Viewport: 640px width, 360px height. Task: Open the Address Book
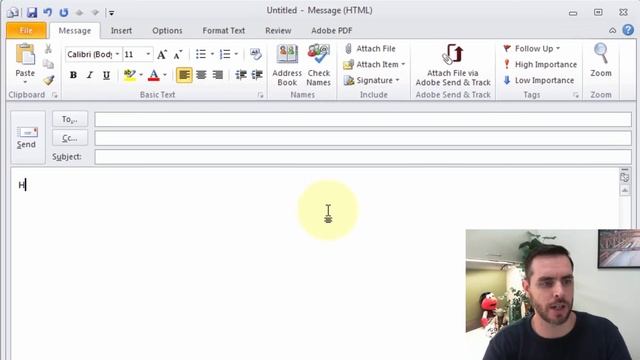coord(287,65)
